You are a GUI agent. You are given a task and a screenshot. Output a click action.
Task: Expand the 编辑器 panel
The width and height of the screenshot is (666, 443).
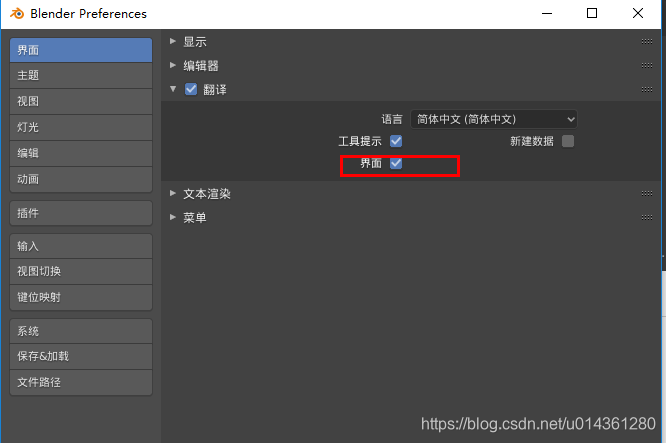click(x=173, y=65)
